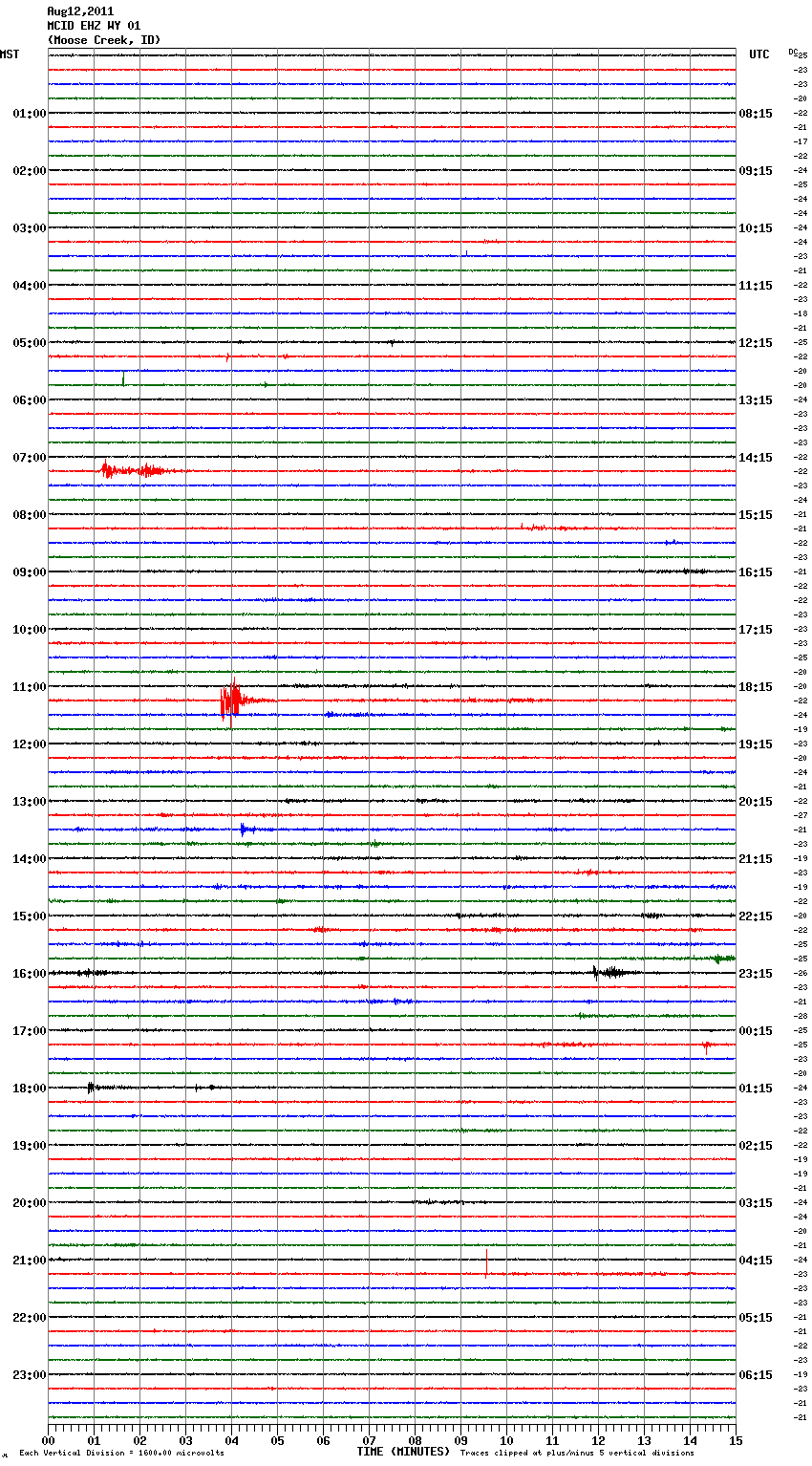This screenshot has width=812, height=1466.
Task: Click the 14:00 MST time label
Action: [30, 859]
